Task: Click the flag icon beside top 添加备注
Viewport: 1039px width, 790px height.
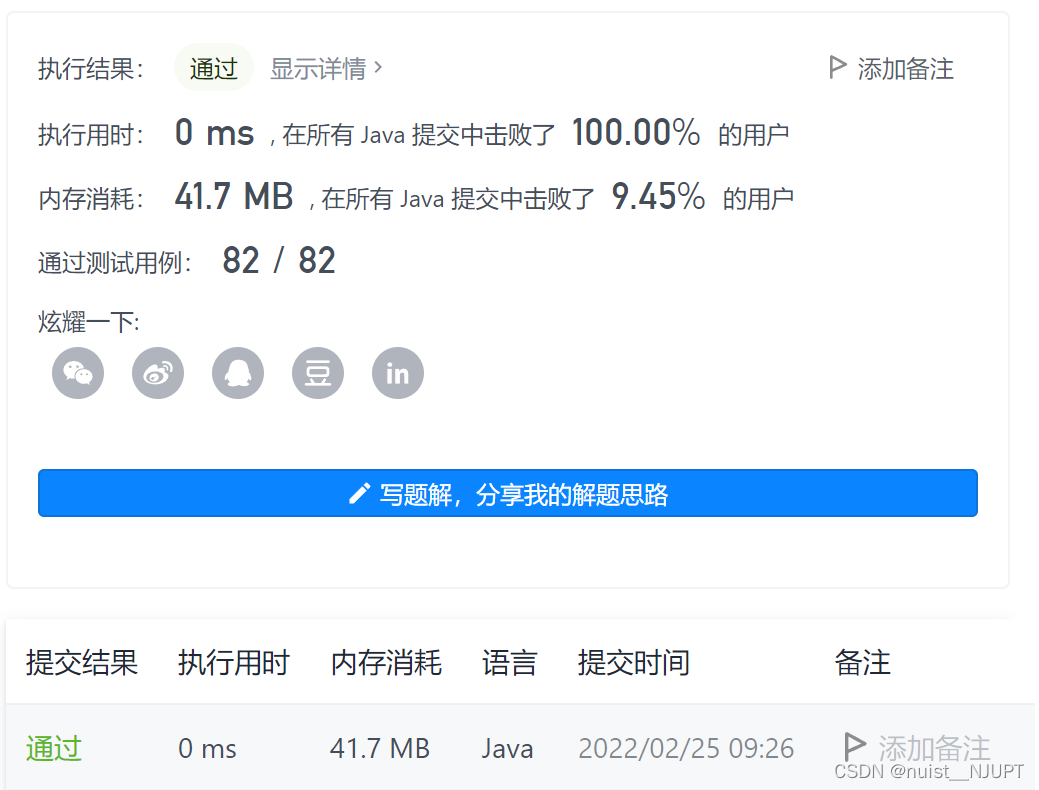Action: pos(837,66)
